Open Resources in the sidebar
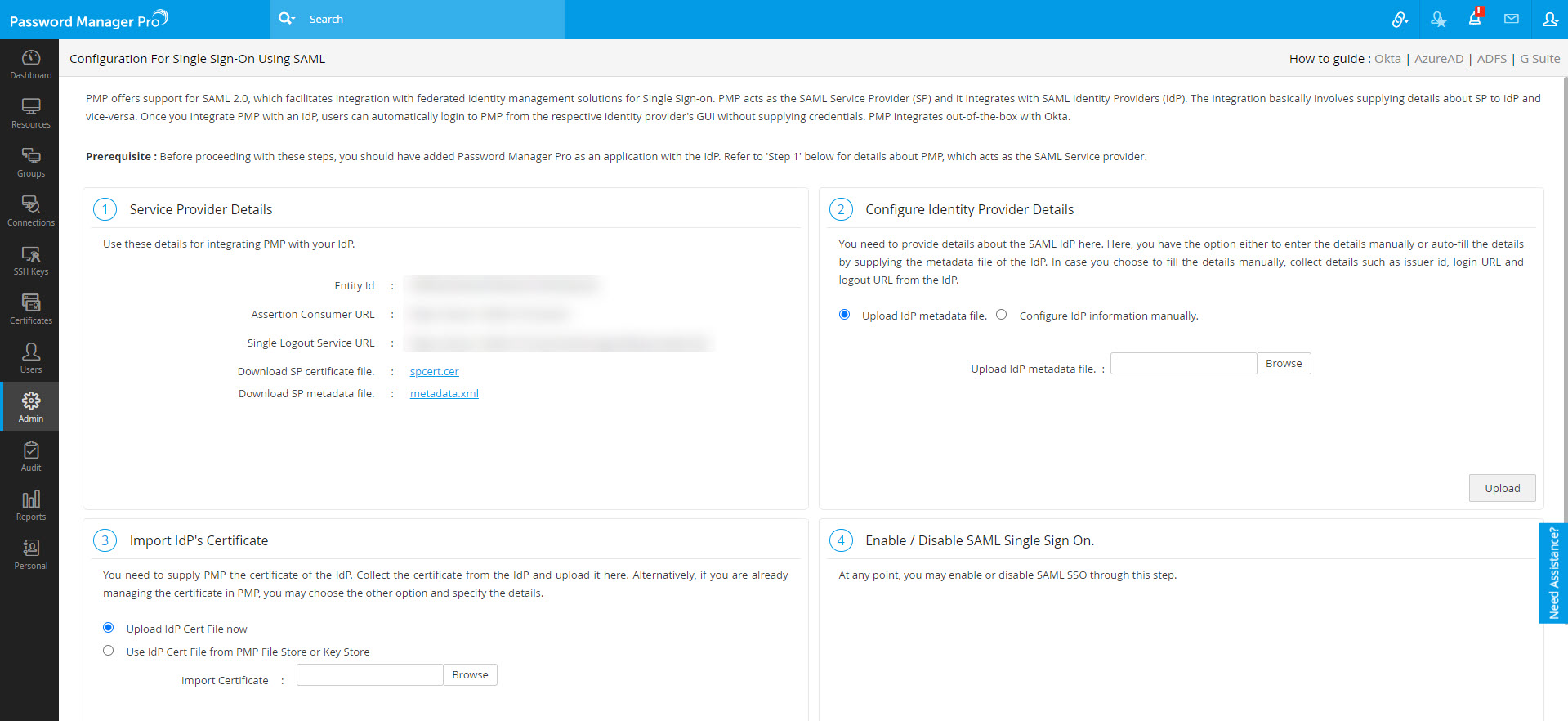 [30, 113]
